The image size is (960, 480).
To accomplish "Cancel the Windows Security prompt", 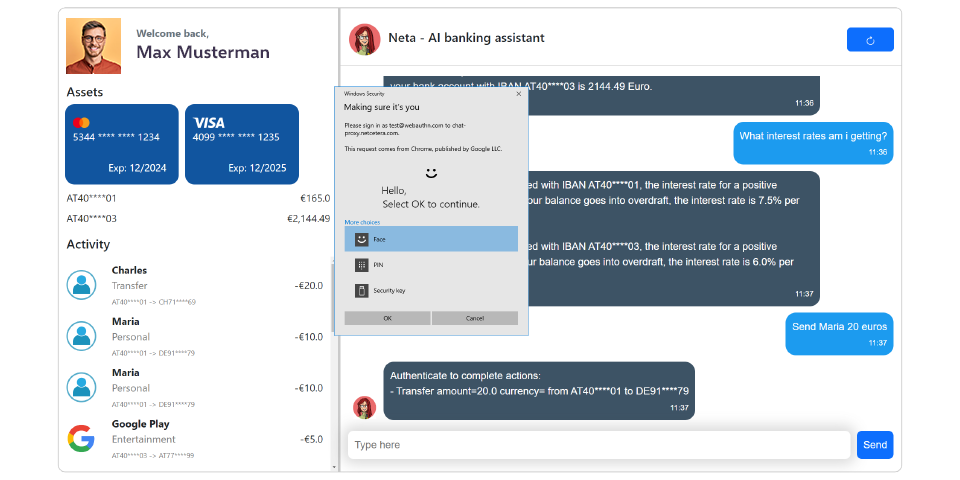I will click(475, 318).
